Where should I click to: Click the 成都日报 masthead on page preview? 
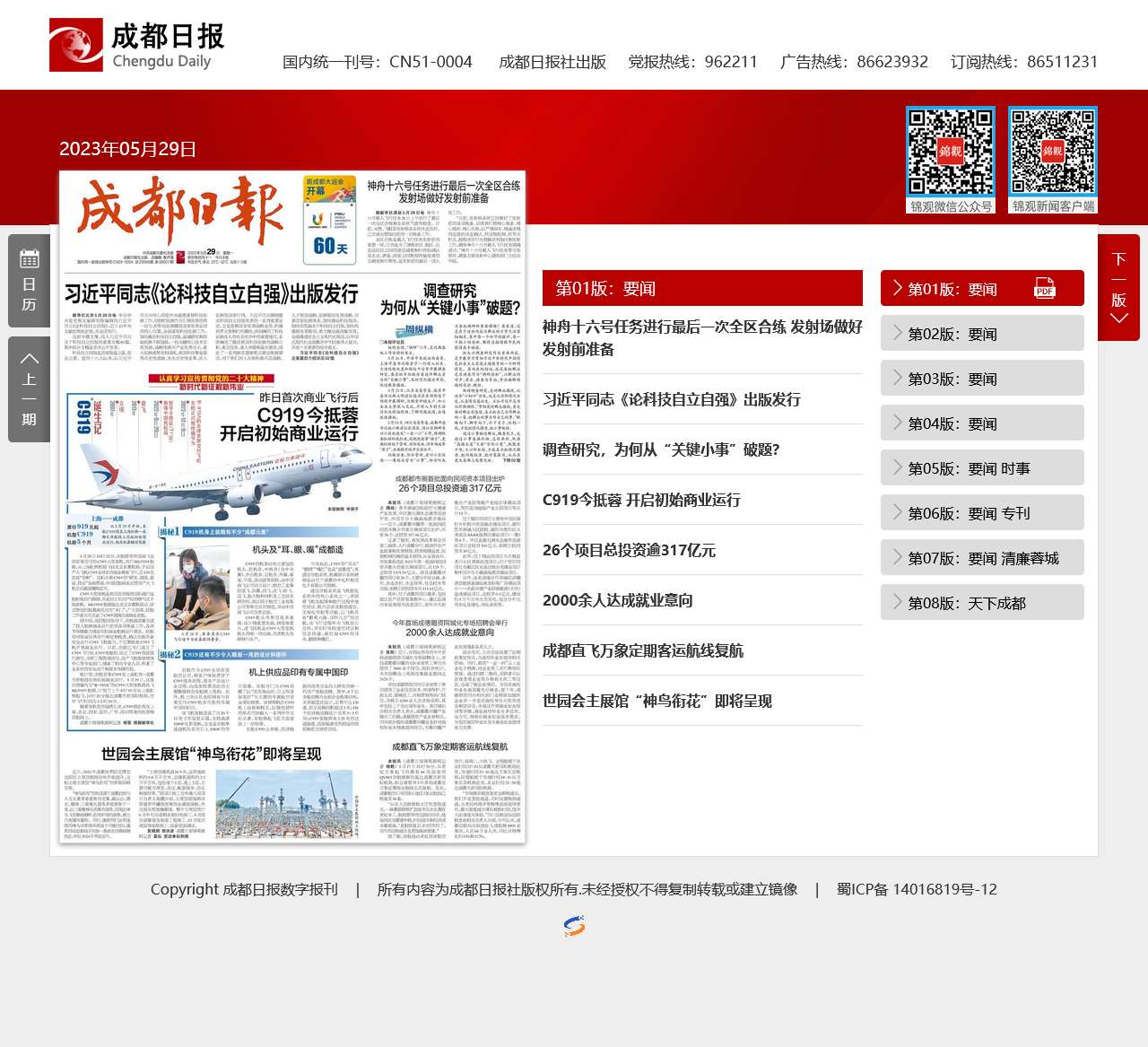pyautogui.click(x=181, y=212)
